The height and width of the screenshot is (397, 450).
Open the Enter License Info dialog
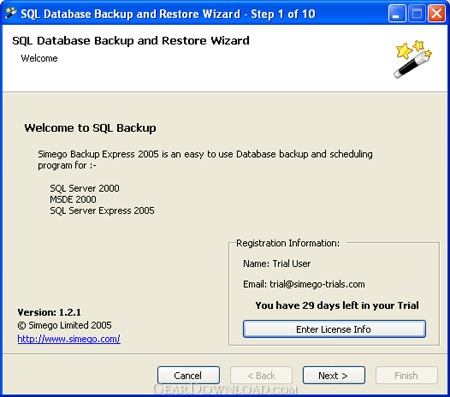[334, 329]
